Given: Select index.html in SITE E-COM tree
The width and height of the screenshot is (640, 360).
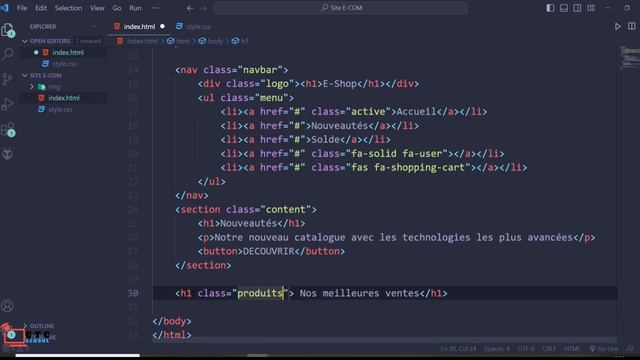Looking at the screenshot, I should point(64,98).
